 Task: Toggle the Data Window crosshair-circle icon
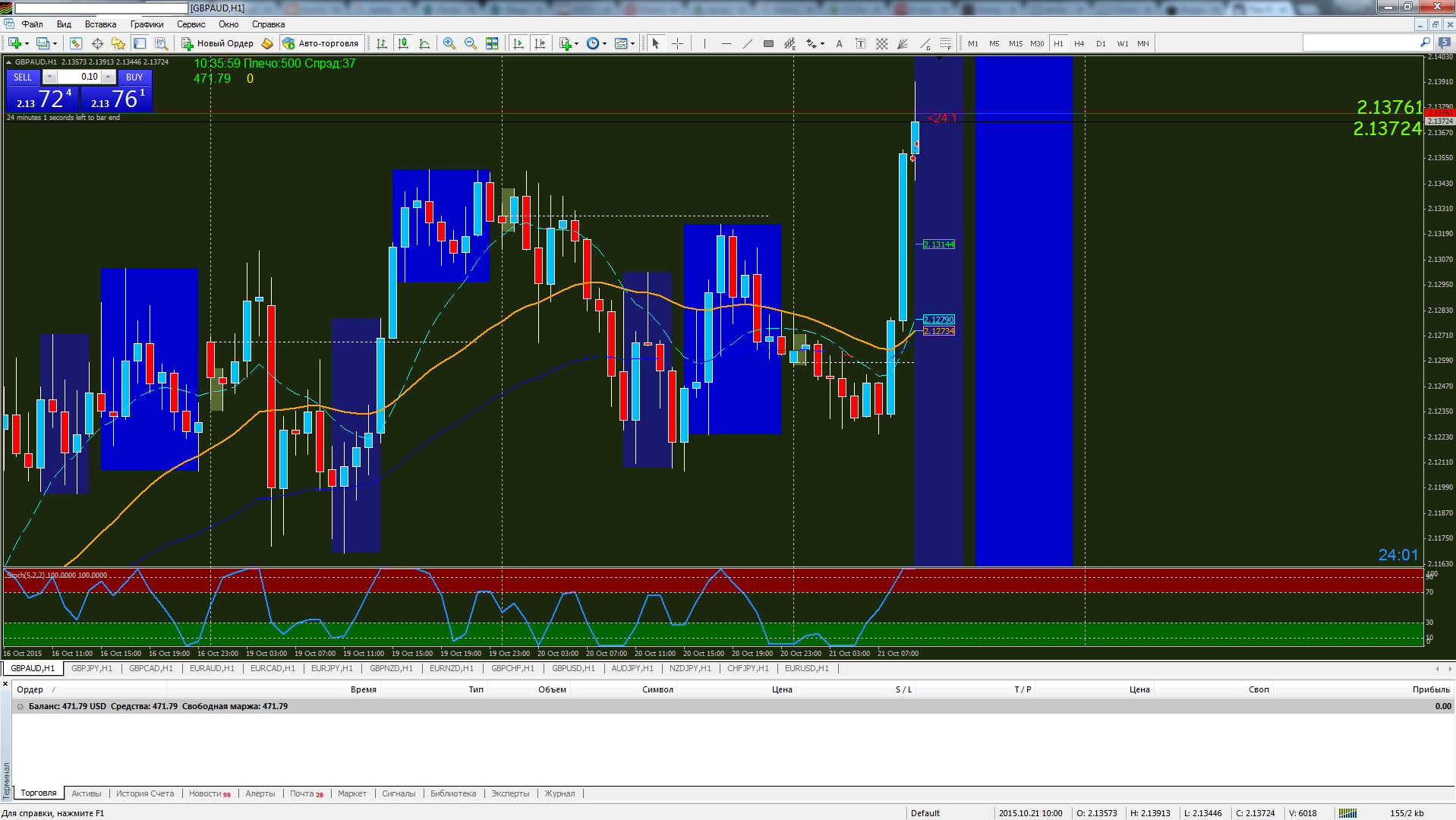tap(97, 43)
